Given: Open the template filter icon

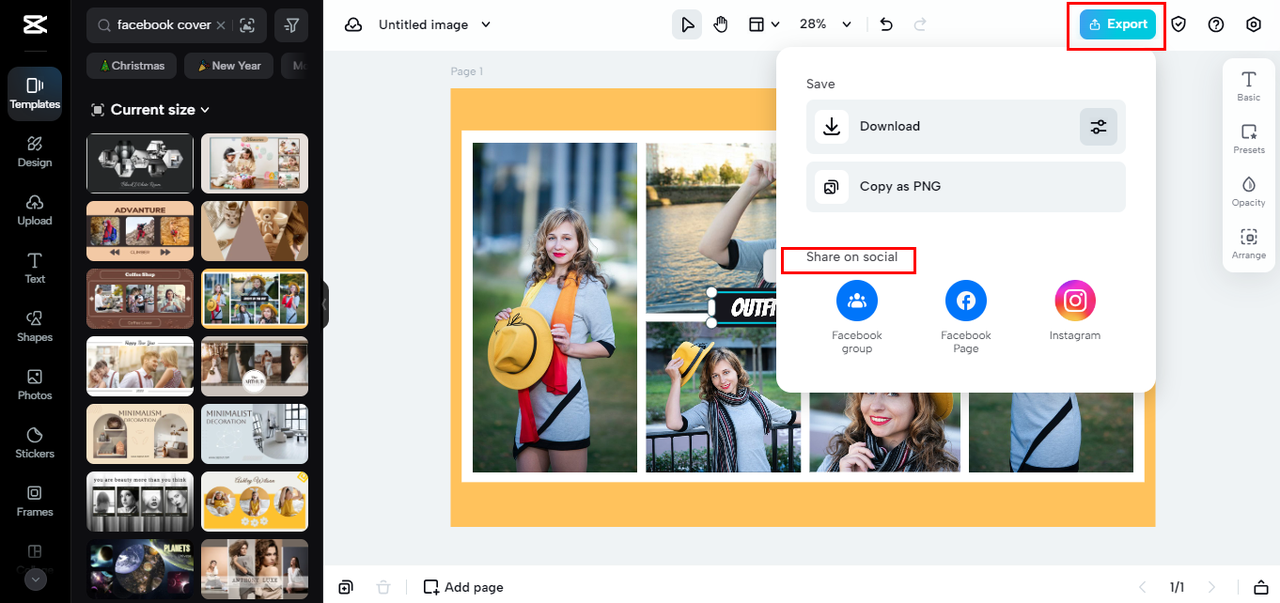Looking at the screenshot, I should click(291, 25).
